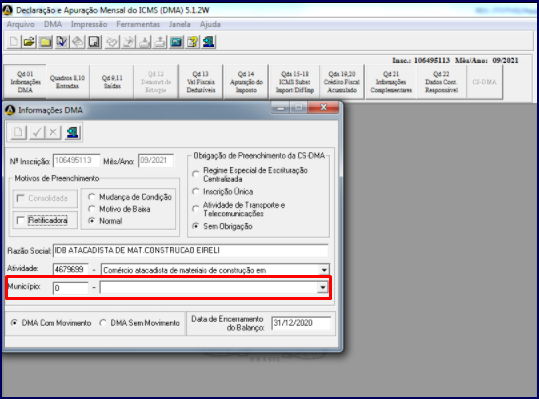Click the open folder icon in main toolbar
This screenshot has width=539, height=399.
pyautogui.click(x=29, y=42)
